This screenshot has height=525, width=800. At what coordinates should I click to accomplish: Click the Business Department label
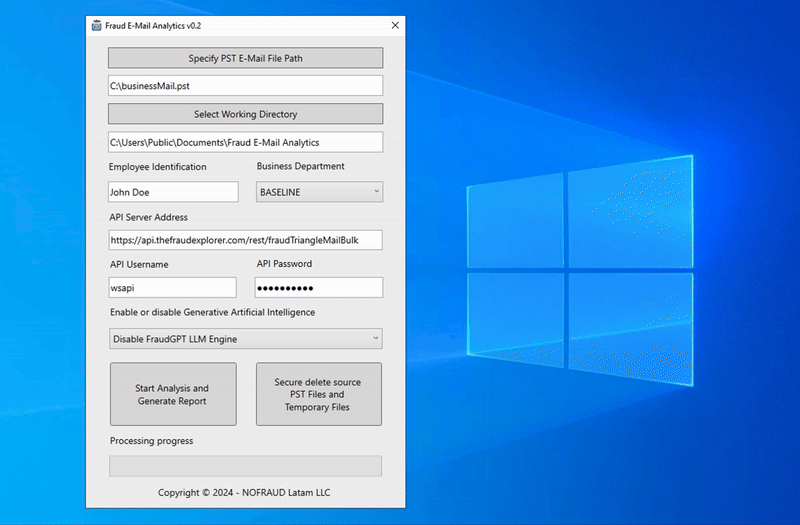click(301, 166)
